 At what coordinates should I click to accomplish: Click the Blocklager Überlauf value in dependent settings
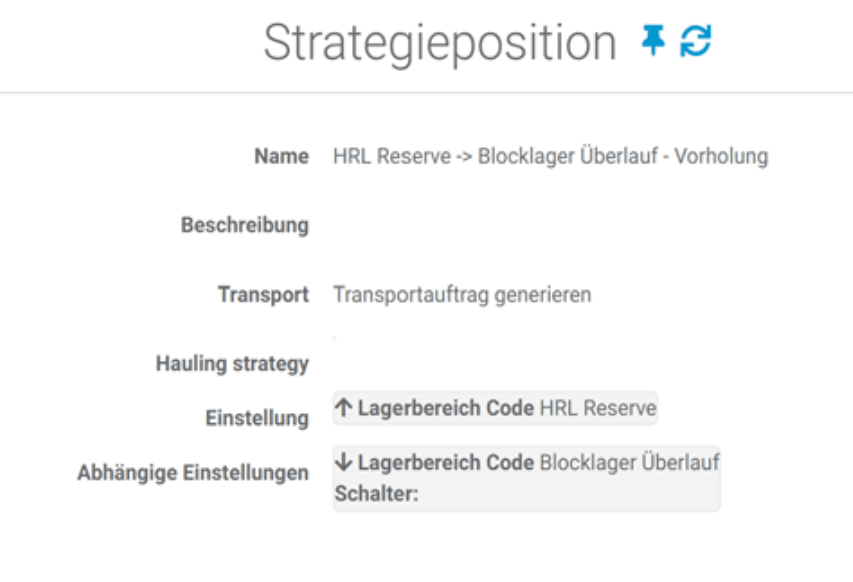[630, 463]
